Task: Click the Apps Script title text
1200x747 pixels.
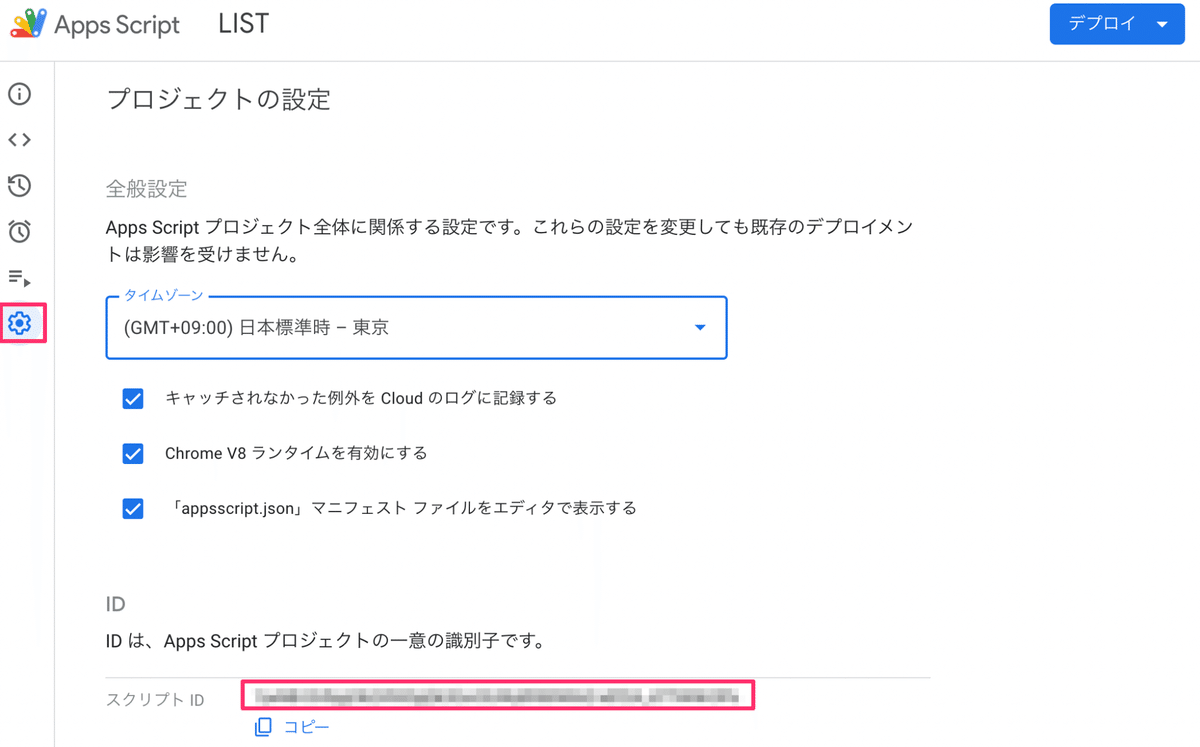Action: coord(117,25)
